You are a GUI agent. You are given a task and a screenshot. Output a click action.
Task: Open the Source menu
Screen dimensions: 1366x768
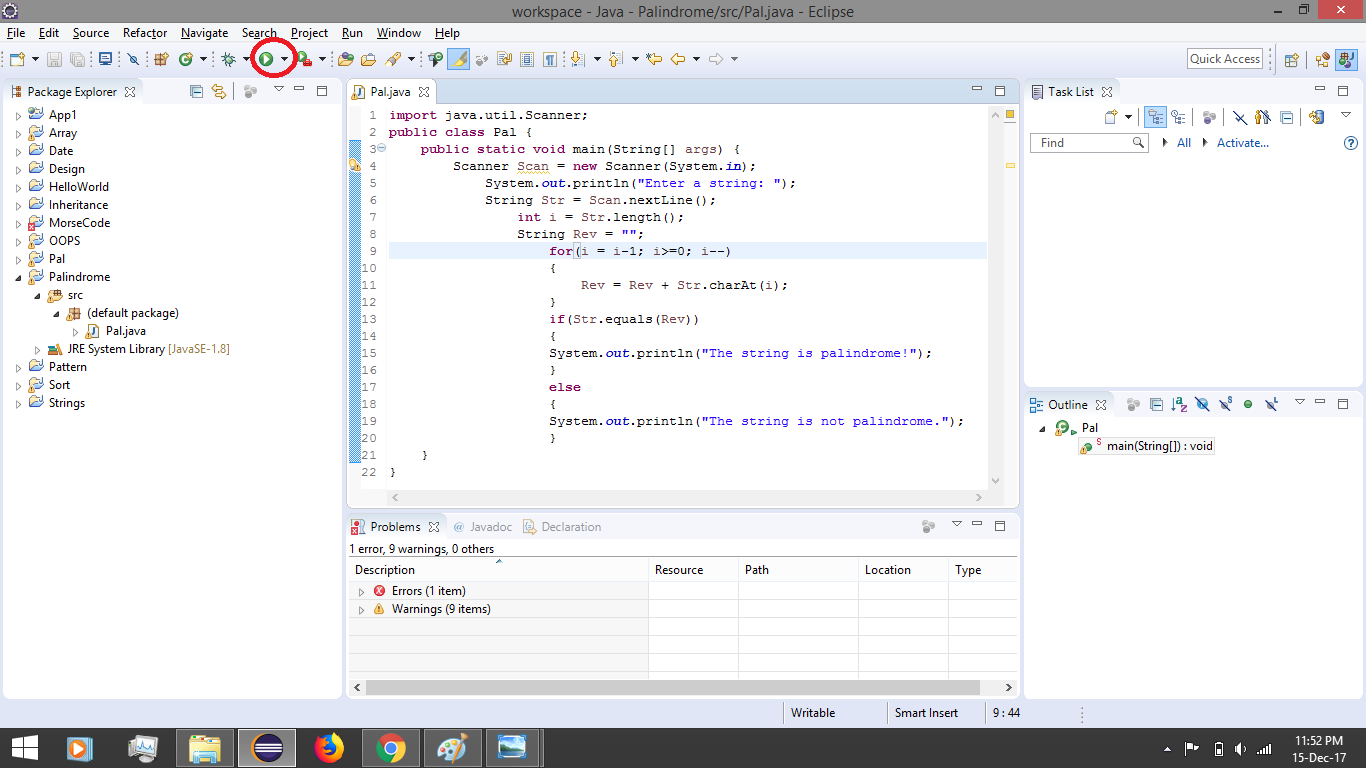click(x=91, y=33)
